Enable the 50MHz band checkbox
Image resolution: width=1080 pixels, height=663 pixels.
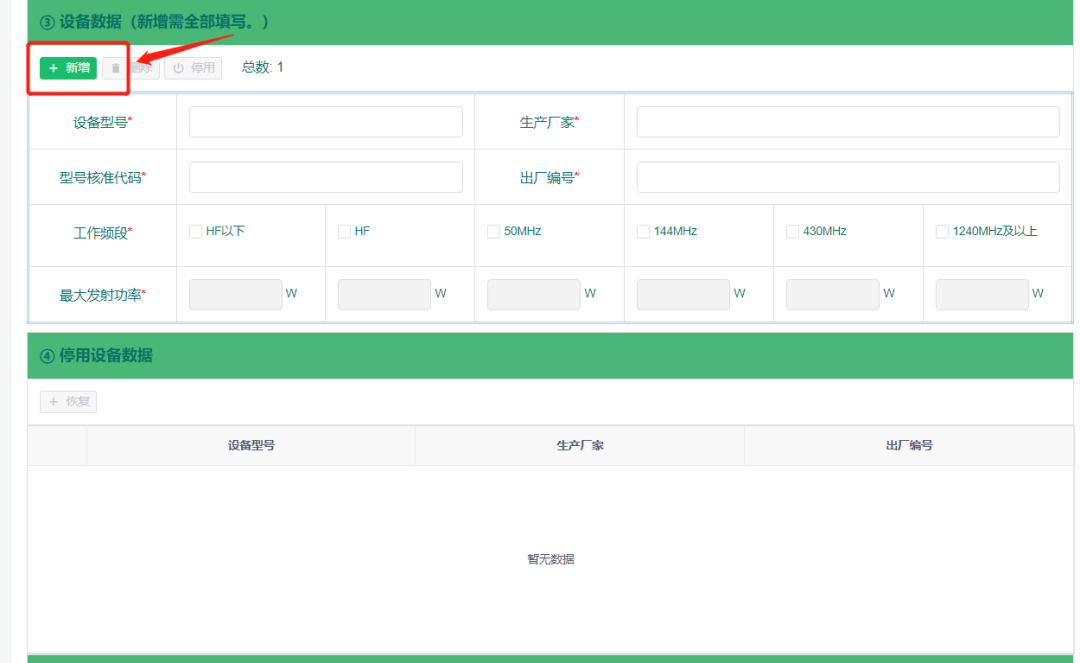[x=493, y=232]
